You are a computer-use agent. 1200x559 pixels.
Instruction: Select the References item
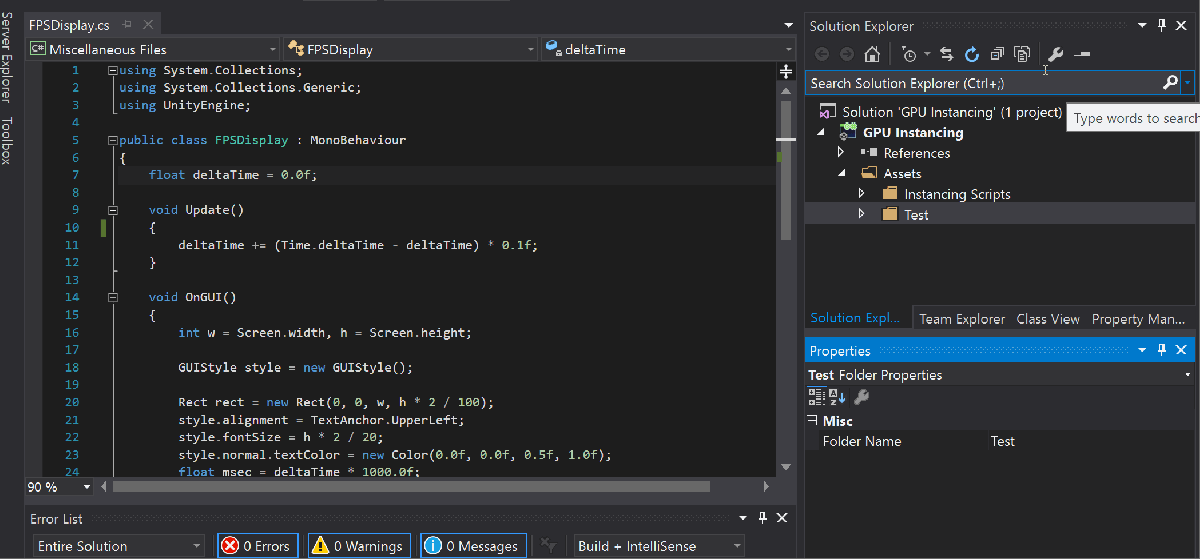[x=917, y=153]
